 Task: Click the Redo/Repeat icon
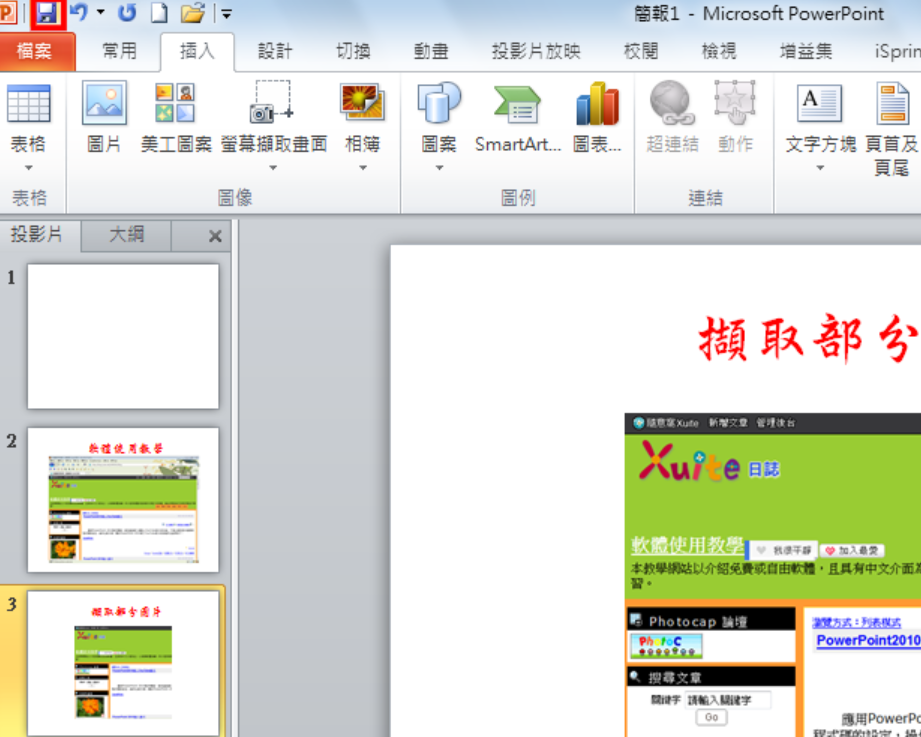coord(127,12)
